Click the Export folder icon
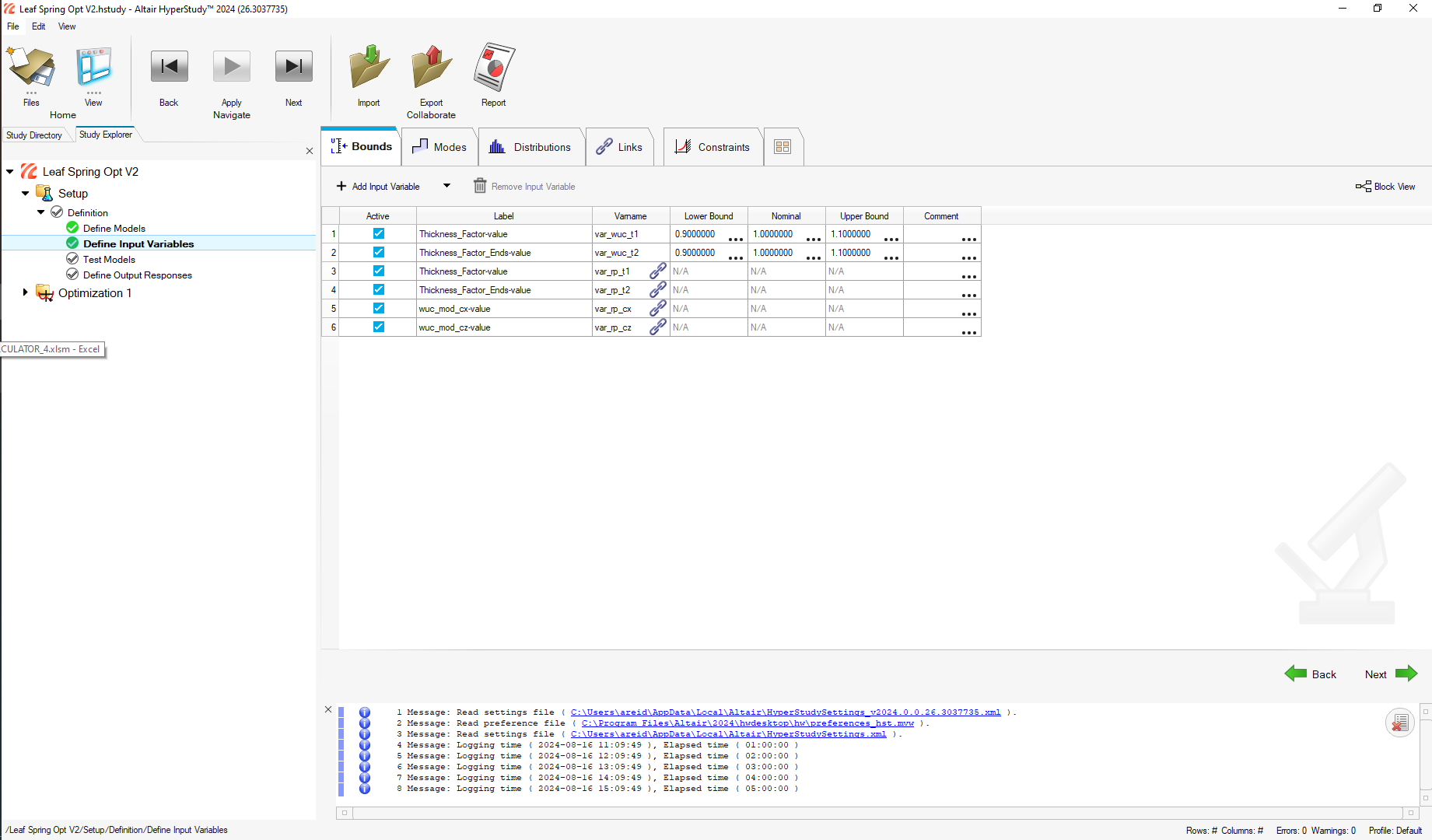Viewport: 1432px width, 840px height. 432,67
